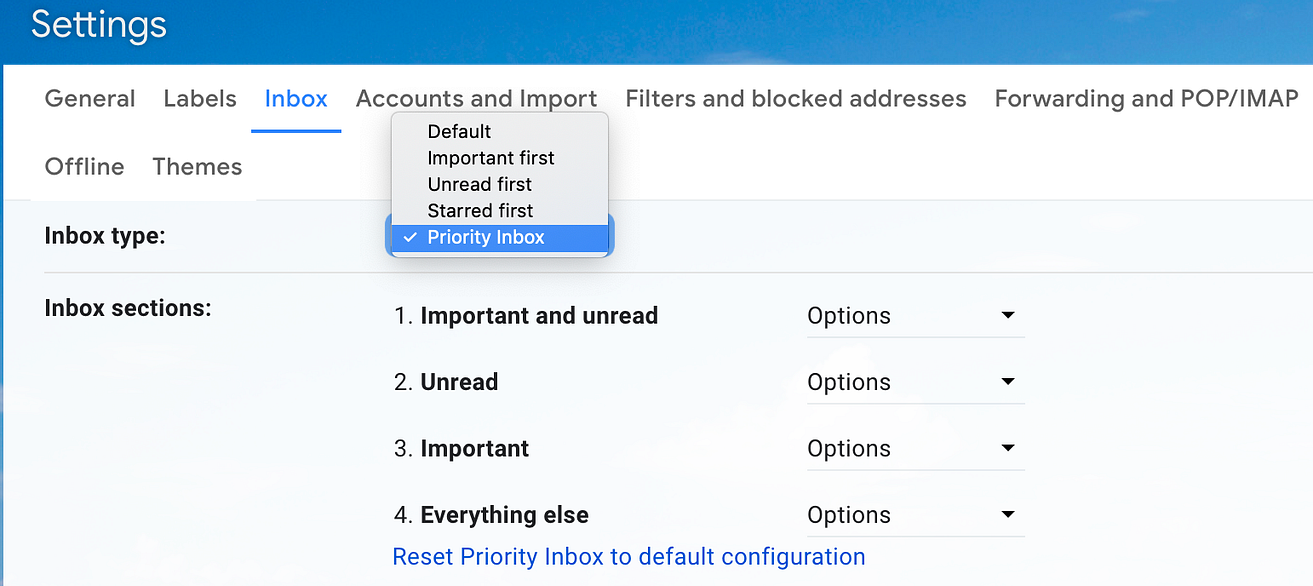Open Forwarding and POP/IMAP tab

pyautogui.click(x=1146, y=99)
